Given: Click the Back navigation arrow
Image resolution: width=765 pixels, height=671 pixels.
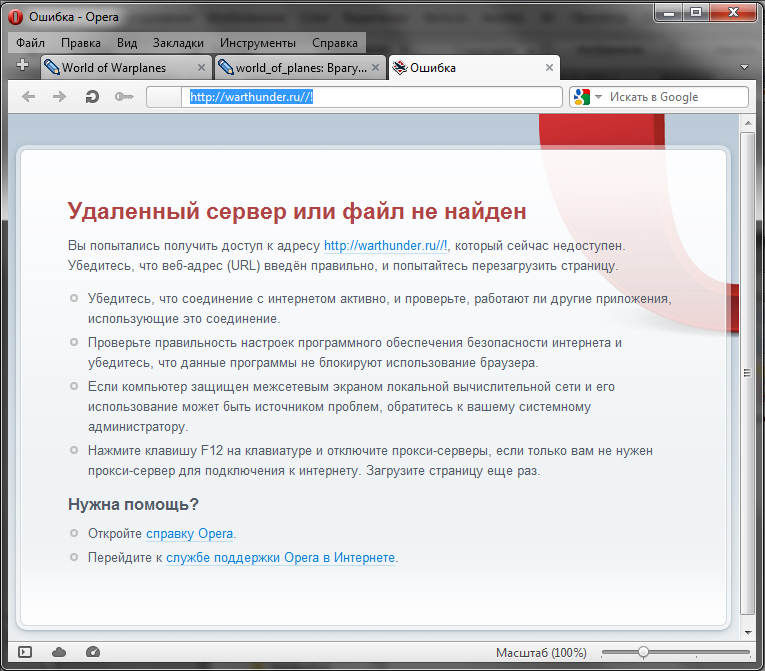Looking at the screenshot, I should (28, 97).
